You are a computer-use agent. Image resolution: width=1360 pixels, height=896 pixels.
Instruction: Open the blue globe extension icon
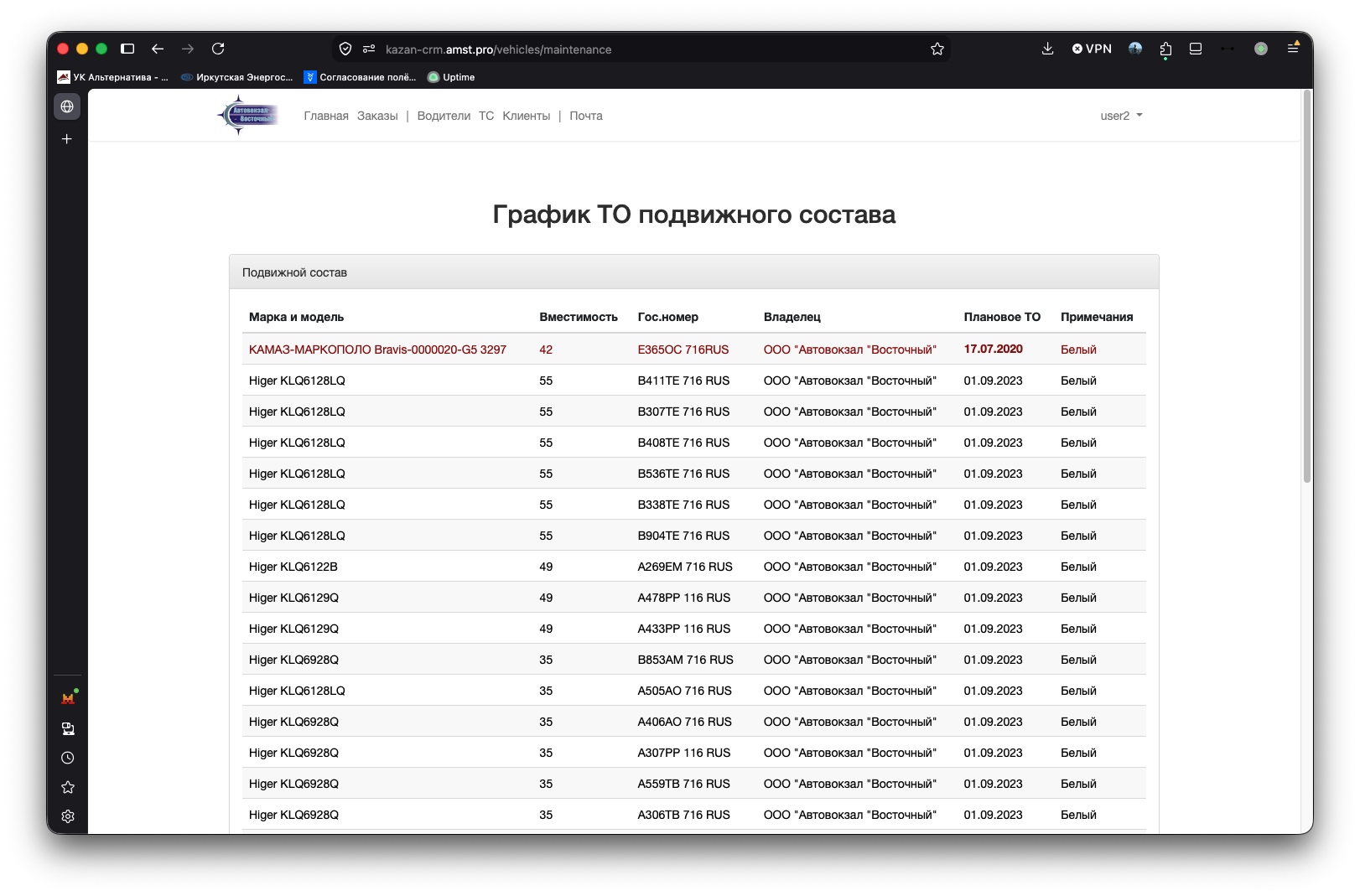click(x=1135, y=49)
